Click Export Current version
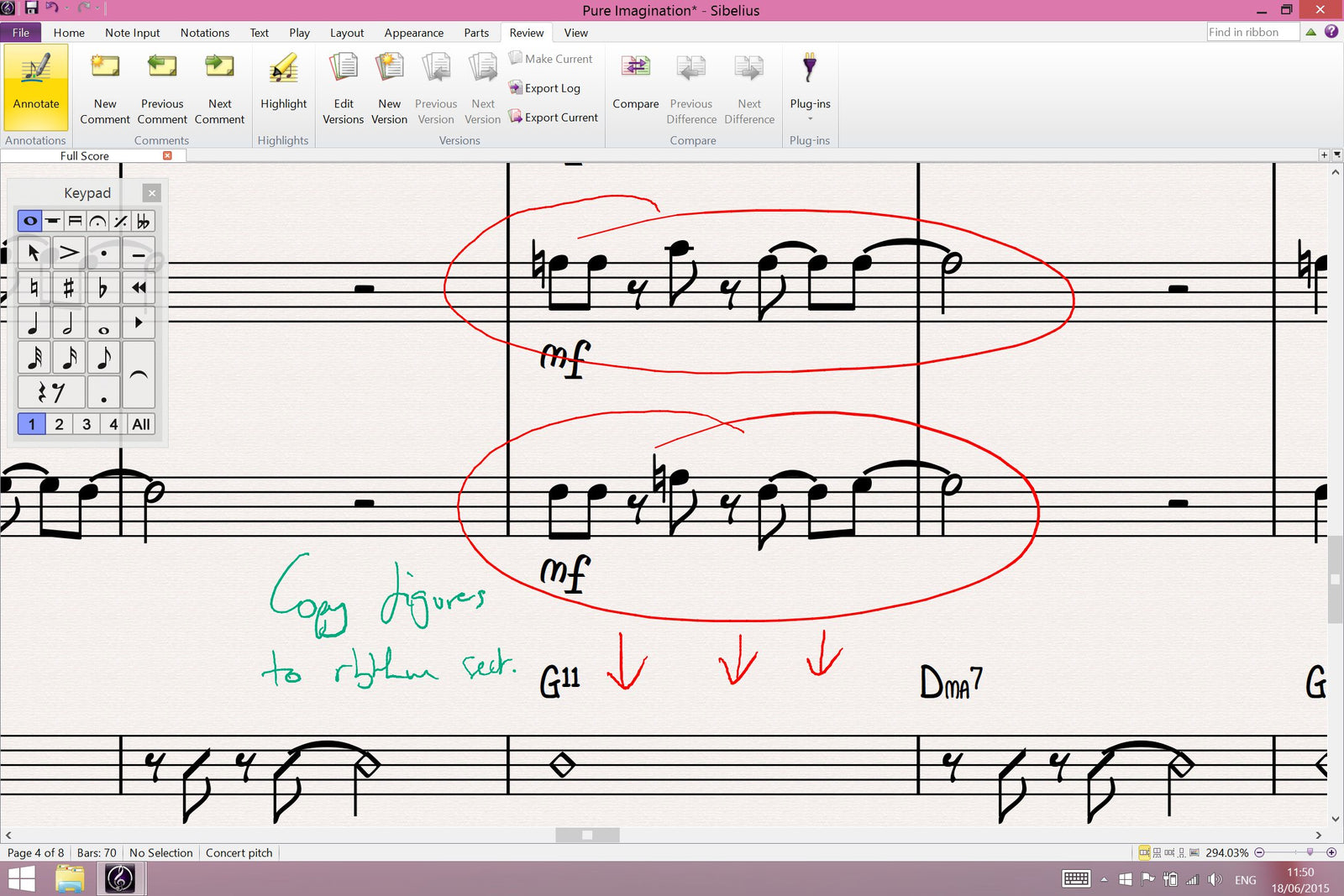Viewport: 1344px width, 896px height. (x=554, y=118)
